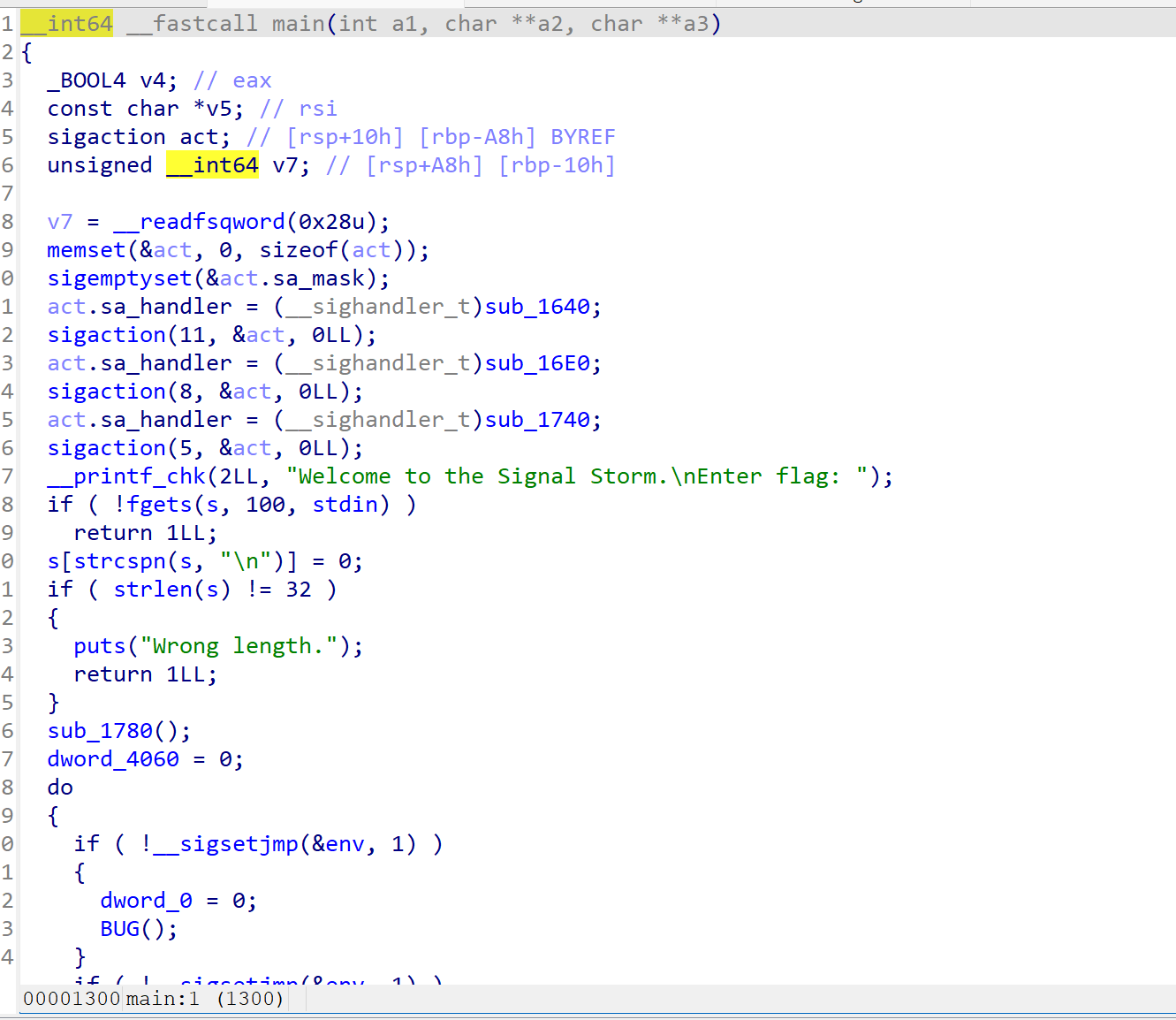Image resolution: width=1176 pixels, height=1020 pixels.
Task: Click the 00001300 address in status bar
Action: (x=71, y=999)
